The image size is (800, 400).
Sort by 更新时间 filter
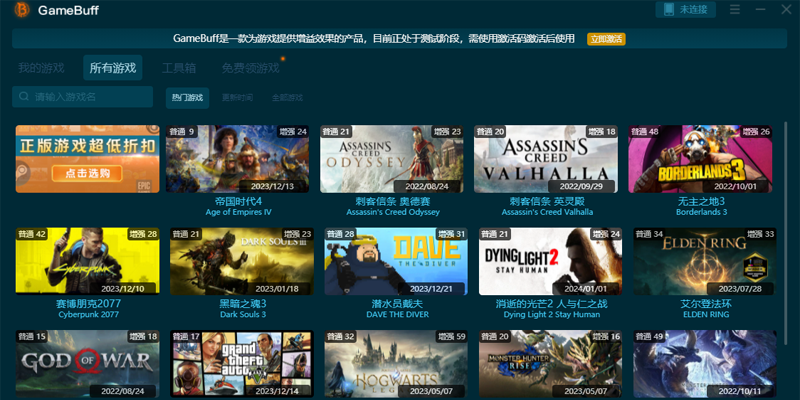[x=237, y=98]
